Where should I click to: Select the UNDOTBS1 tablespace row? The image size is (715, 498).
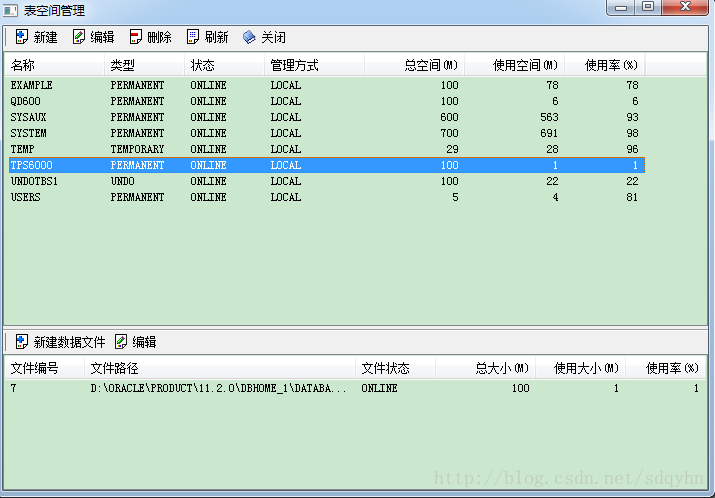[326, 181]
